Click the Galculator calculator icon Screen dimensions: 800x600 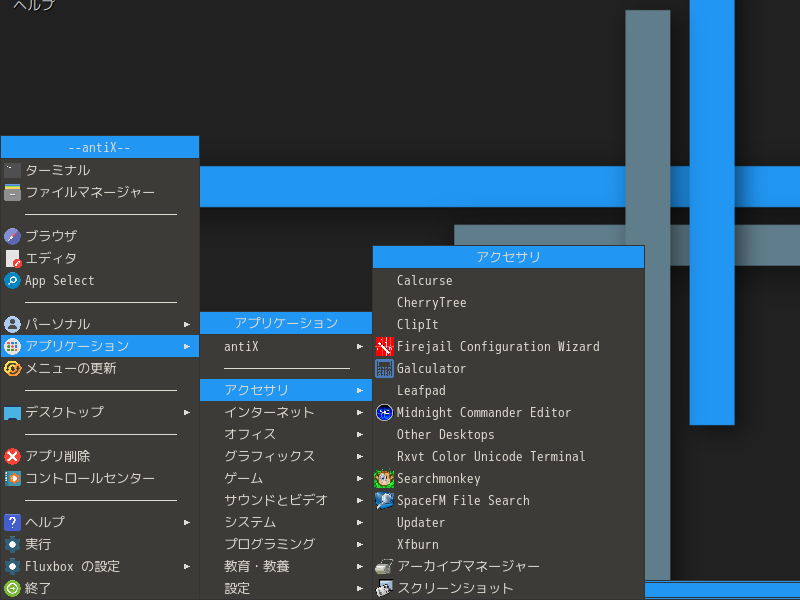(x=384, y=368)
